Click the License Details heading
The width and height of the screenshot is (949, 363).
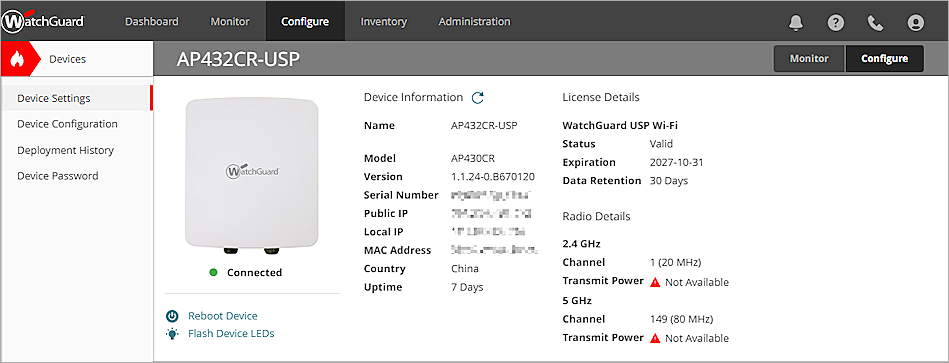(601, 97)
